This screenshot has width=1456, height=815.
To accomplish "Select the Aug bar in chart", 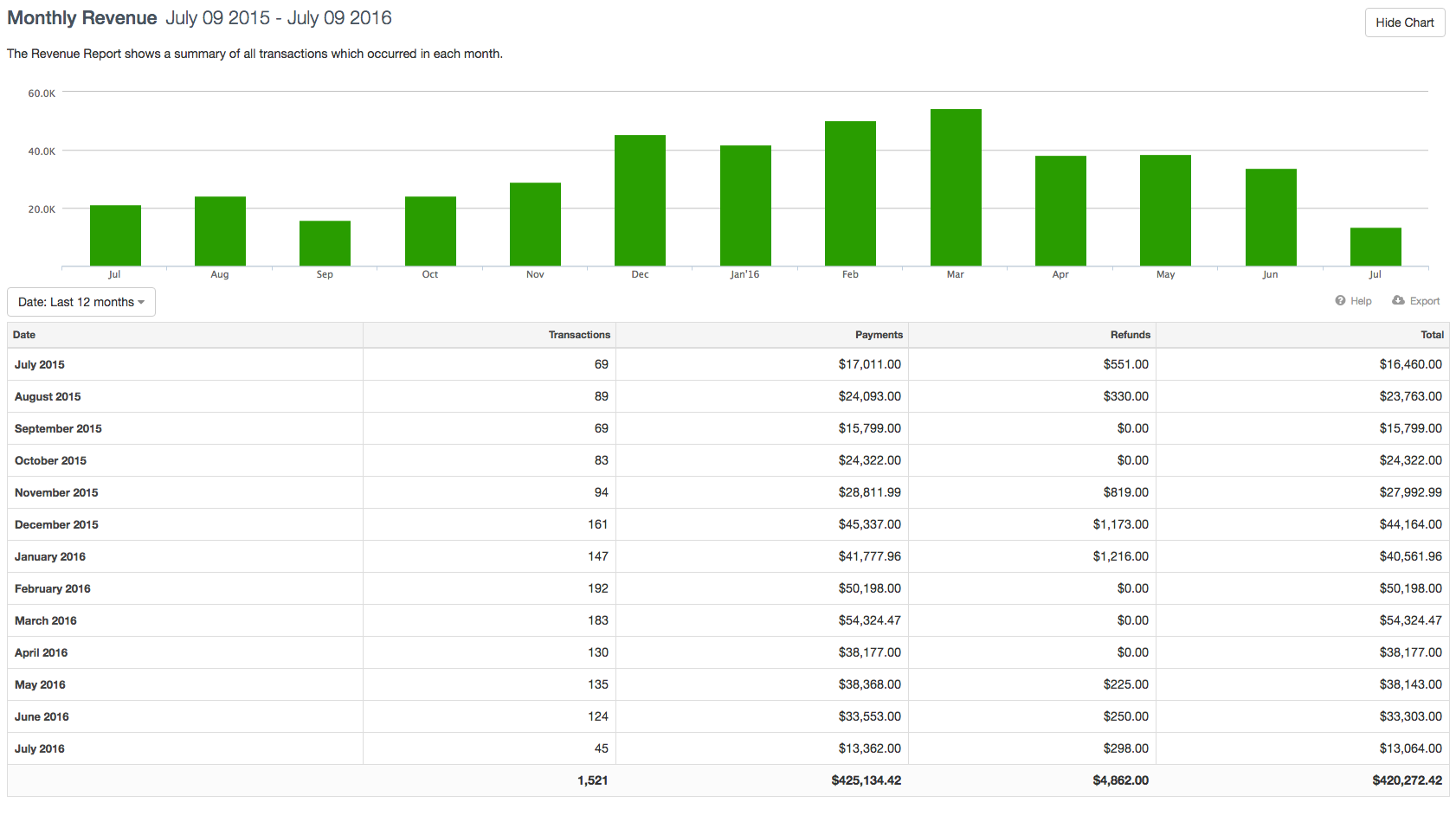I will click(x=220, y=231).
